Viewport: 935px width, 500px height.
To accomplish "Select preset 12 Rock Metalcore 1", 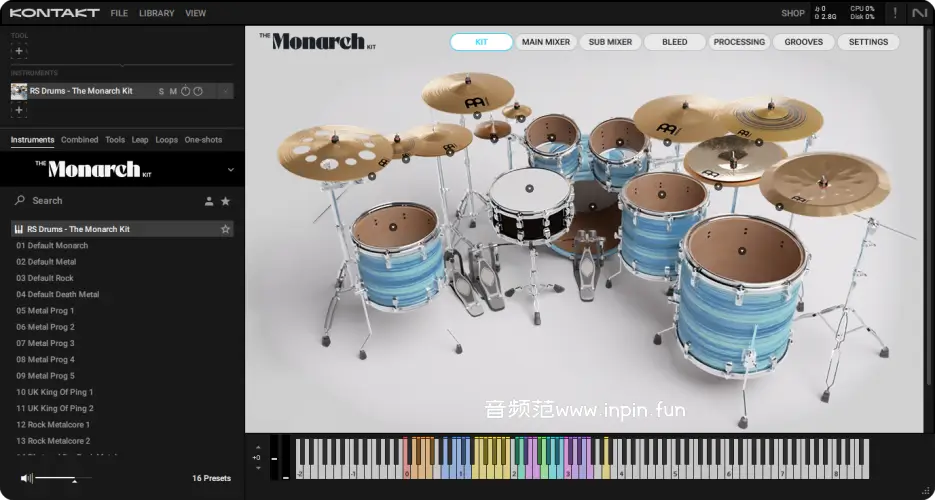I will click(53, 424).
